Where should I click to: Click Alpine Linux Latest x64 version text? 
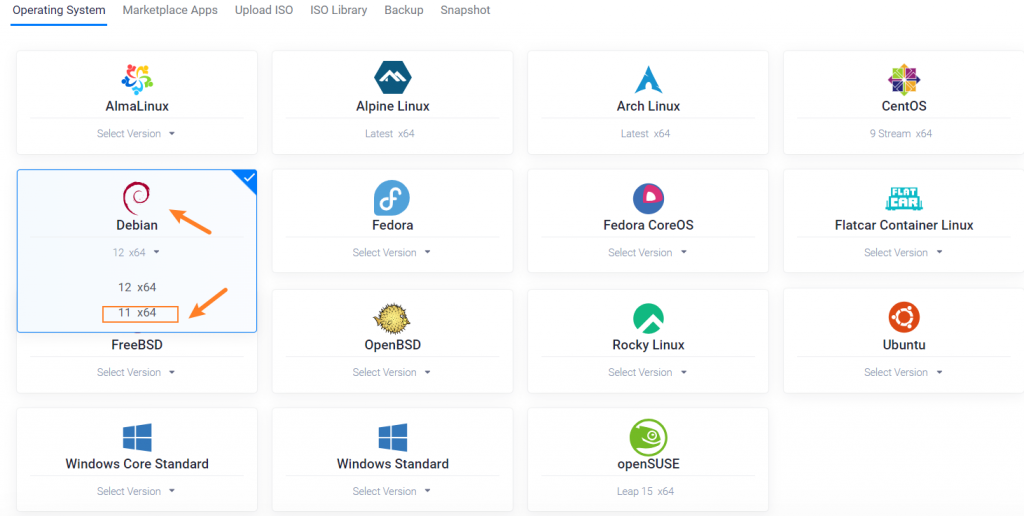pos(390,133)
